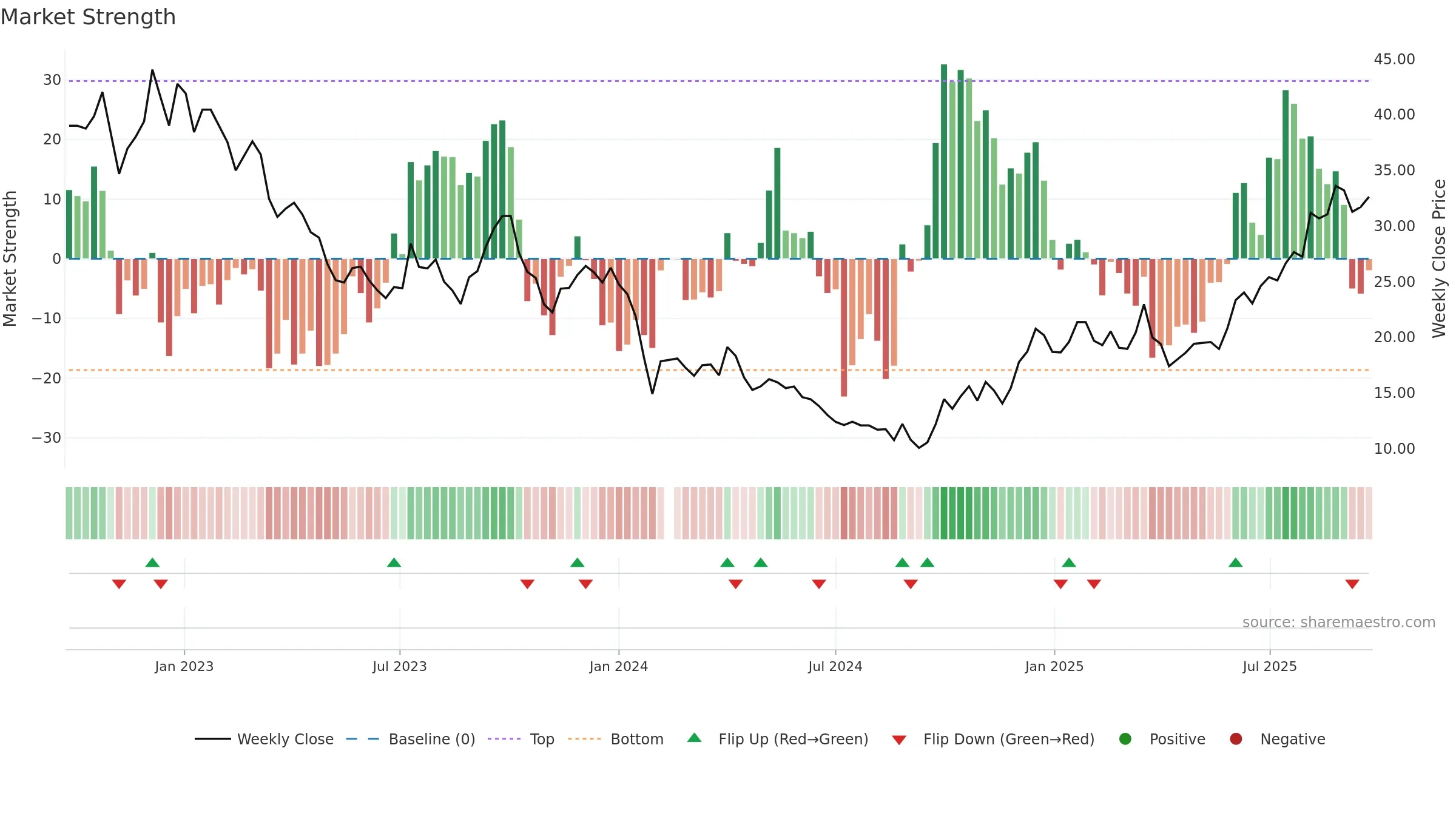Click the Market Strength chart title at top

coord(88,17)
